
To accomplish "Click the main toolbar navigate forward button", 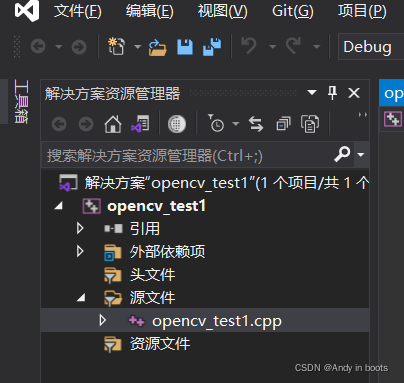I will 79,46.
